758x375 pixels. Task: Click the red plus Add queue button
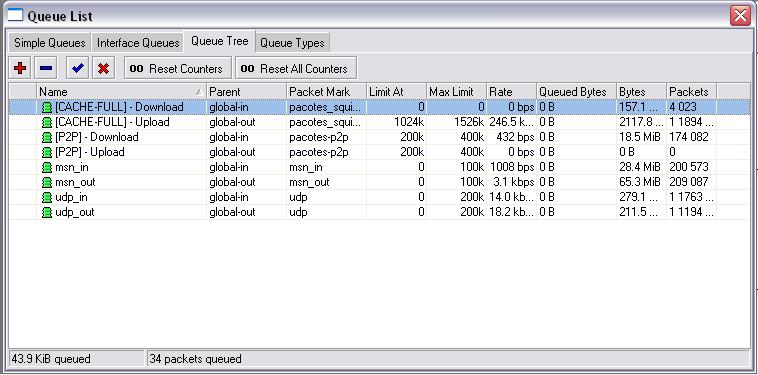[20, 68]
